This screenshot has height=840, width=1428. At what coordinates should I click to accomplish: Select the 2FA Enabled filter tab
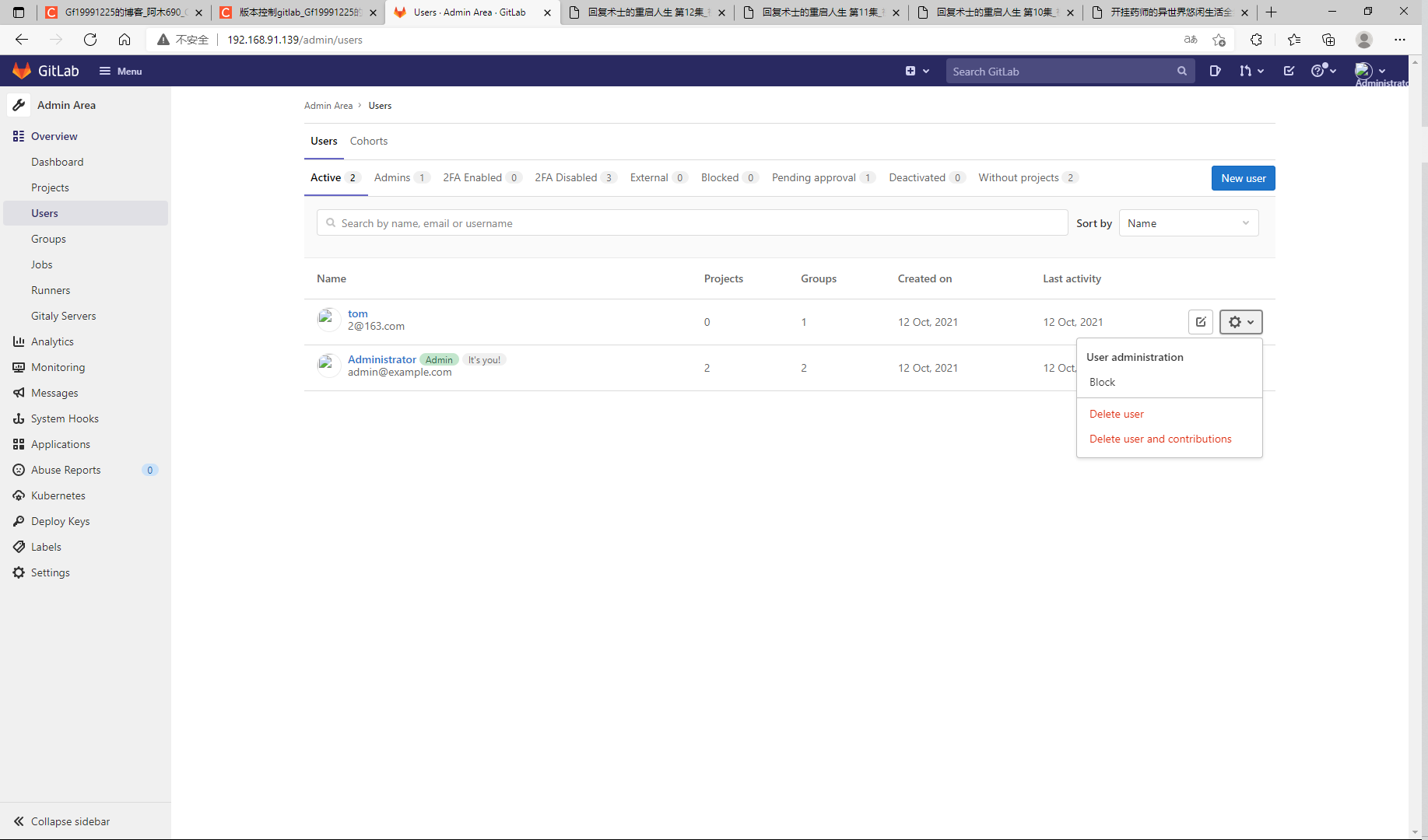482,177
